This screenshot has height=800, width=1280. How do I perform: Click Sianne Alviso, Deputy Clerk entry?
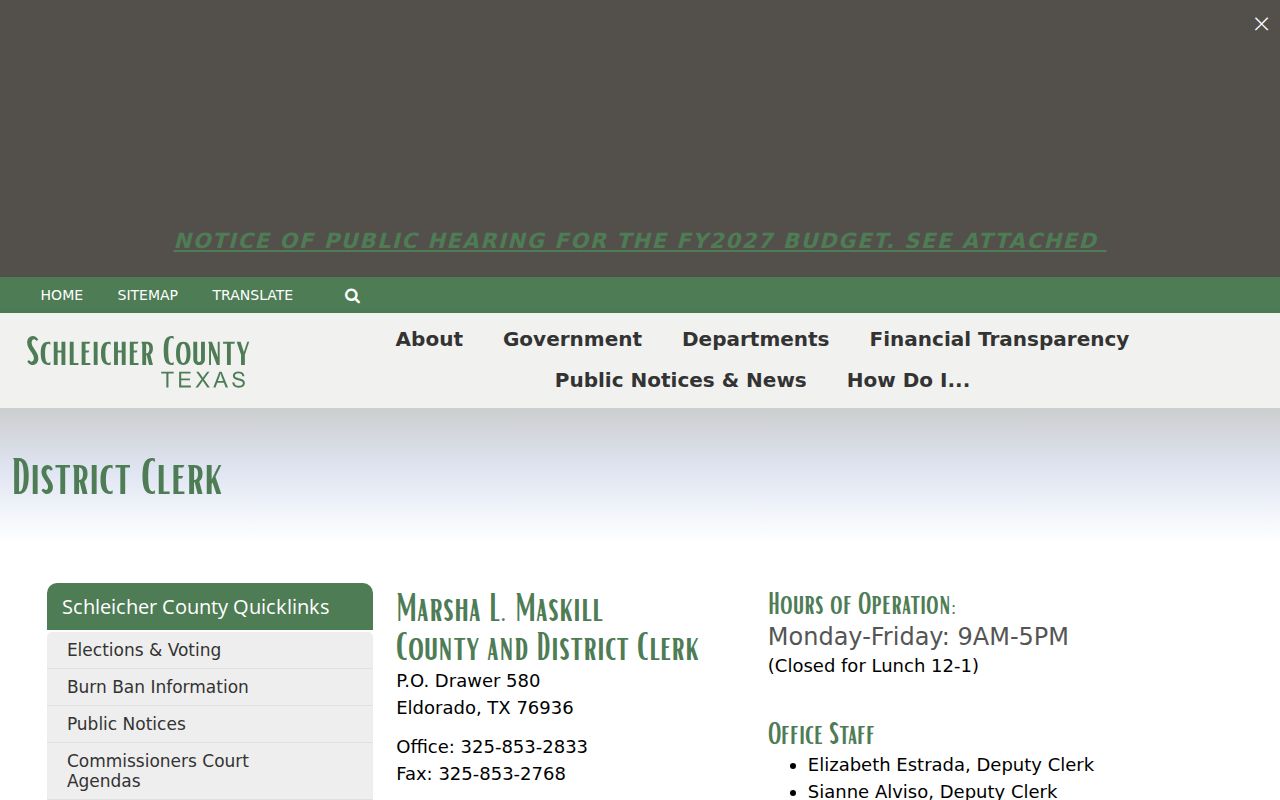(932, 791)
